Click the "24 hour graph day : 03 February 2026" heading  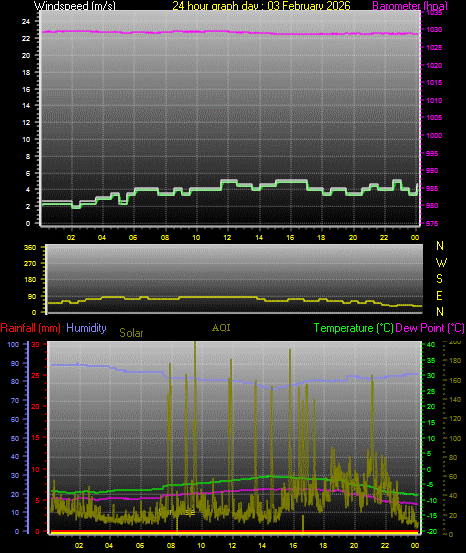tap(261, 6)
